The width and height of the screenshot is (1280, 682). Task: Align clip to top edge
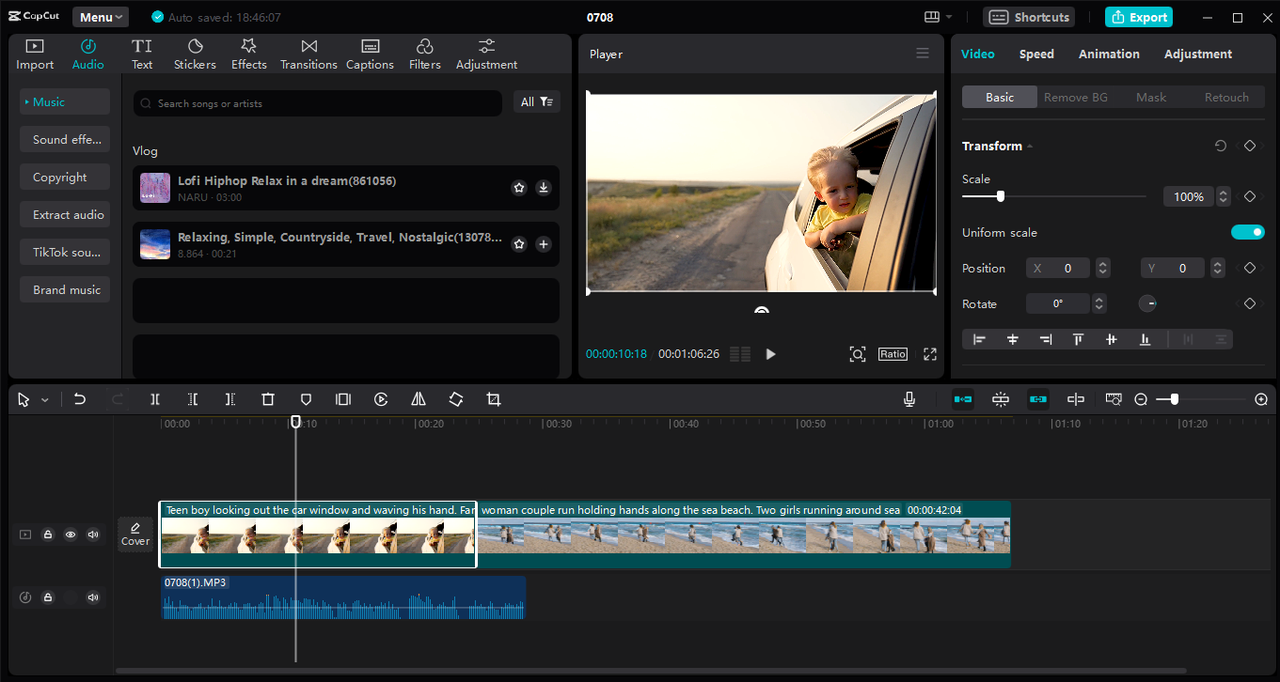(1078, 340)
